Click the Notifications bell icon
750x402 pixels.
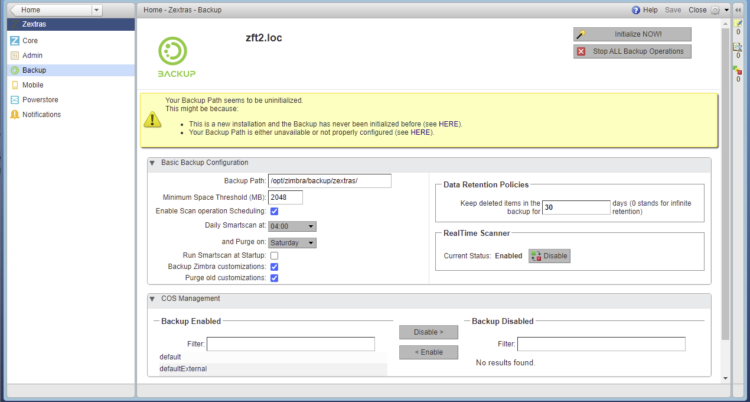15,115
